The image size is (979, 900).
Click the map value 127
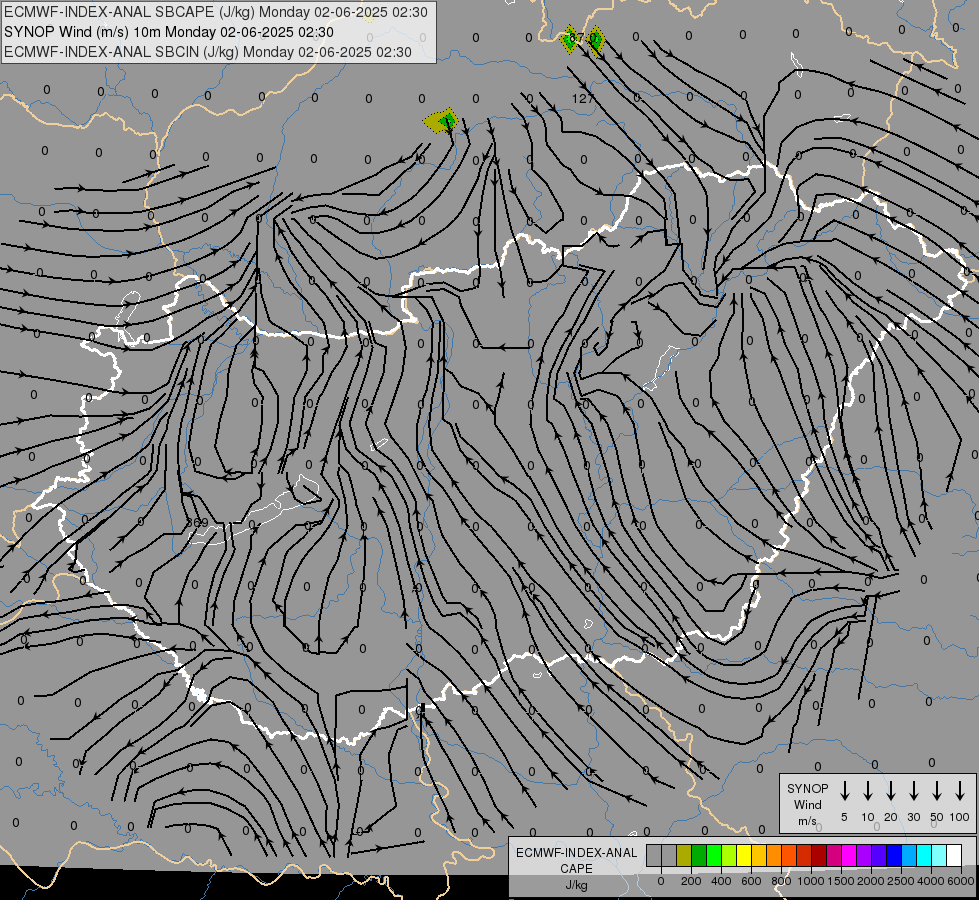[x=583, y=99]
